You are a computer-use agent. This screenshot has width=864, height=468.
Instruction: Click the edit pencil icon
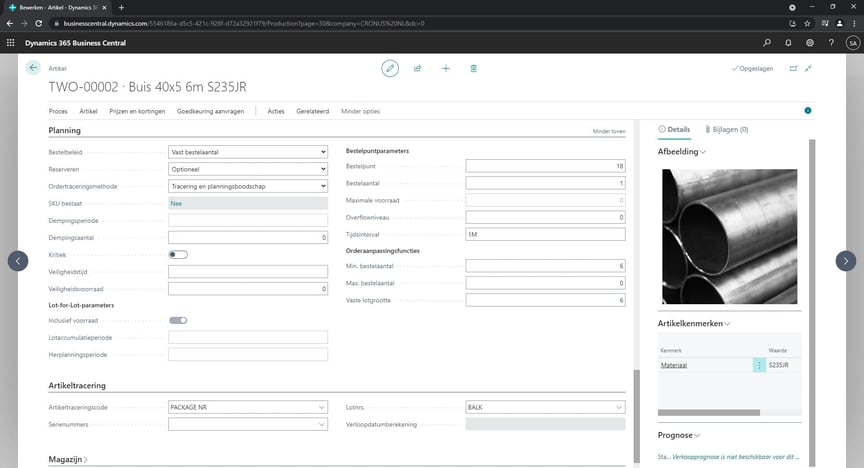390,68
